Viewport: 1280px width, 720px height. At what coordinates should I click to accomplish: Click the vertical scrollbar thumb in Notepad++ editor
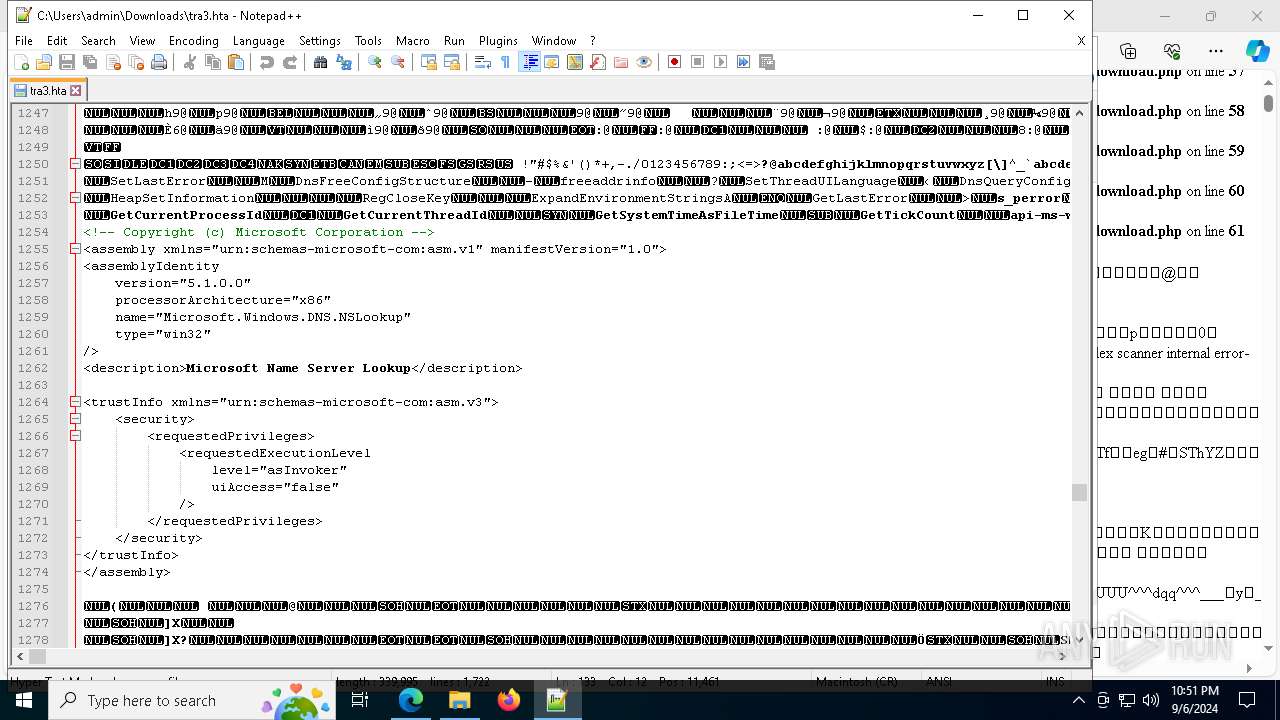click(1078, 492)
